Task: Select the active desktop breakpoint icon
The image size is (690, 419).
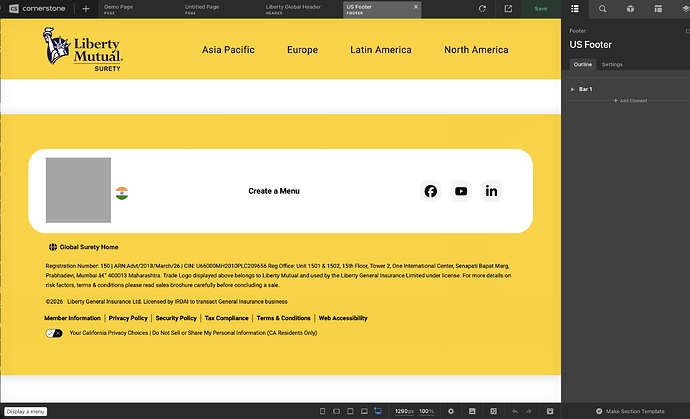Action: click(x=378, y=411)
